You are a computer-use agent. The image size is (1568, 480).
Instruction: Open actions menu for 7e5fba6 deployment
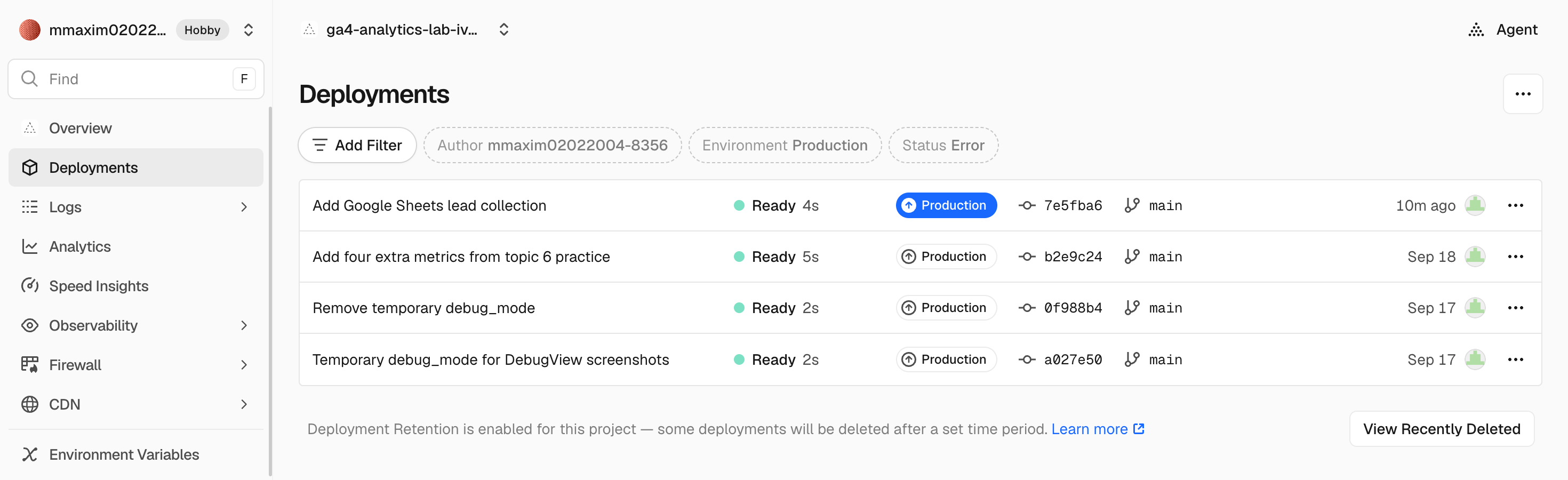1515,206
